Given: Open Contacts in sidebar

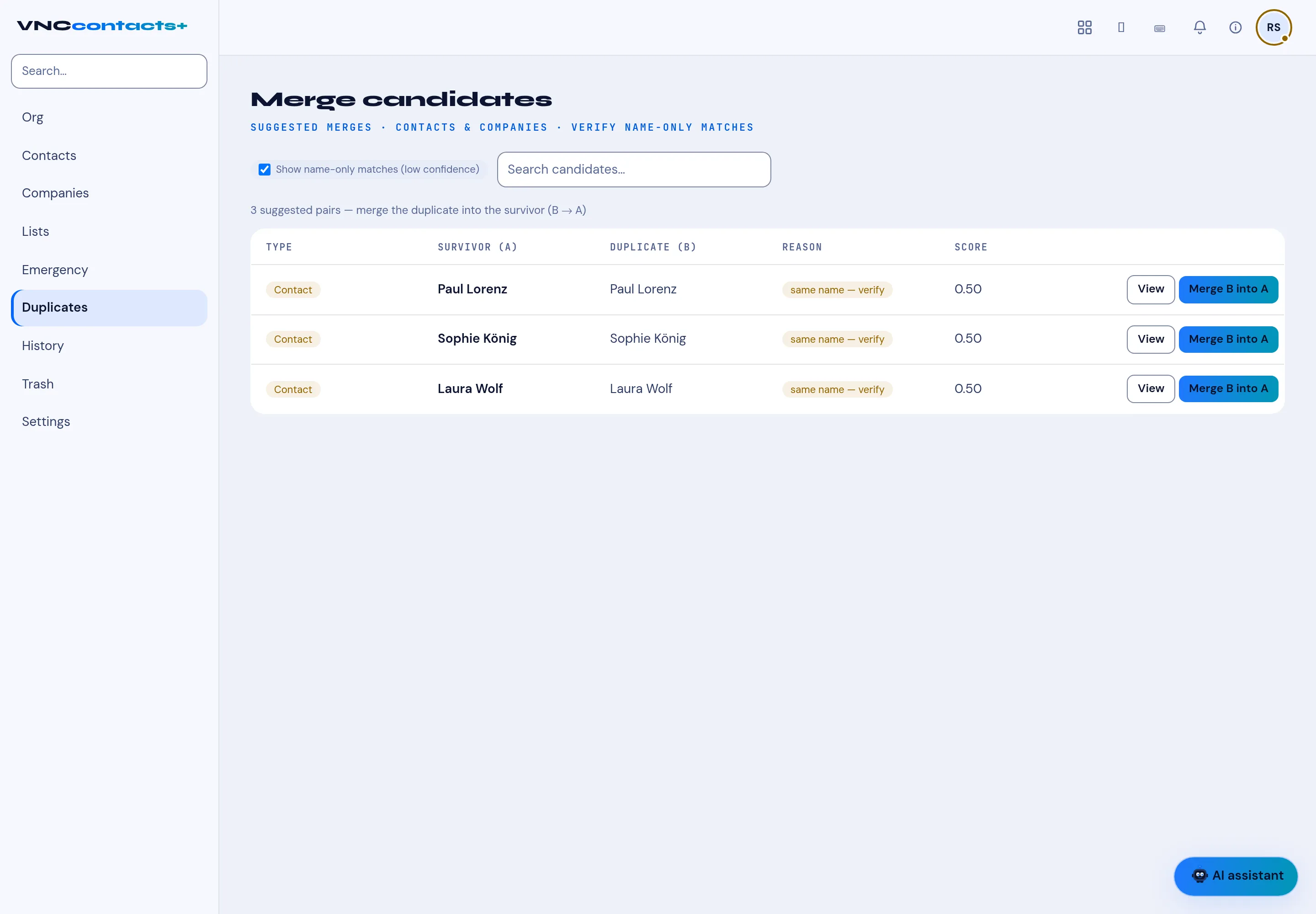Looking at the screenshot, I should (x=109, y=156).
